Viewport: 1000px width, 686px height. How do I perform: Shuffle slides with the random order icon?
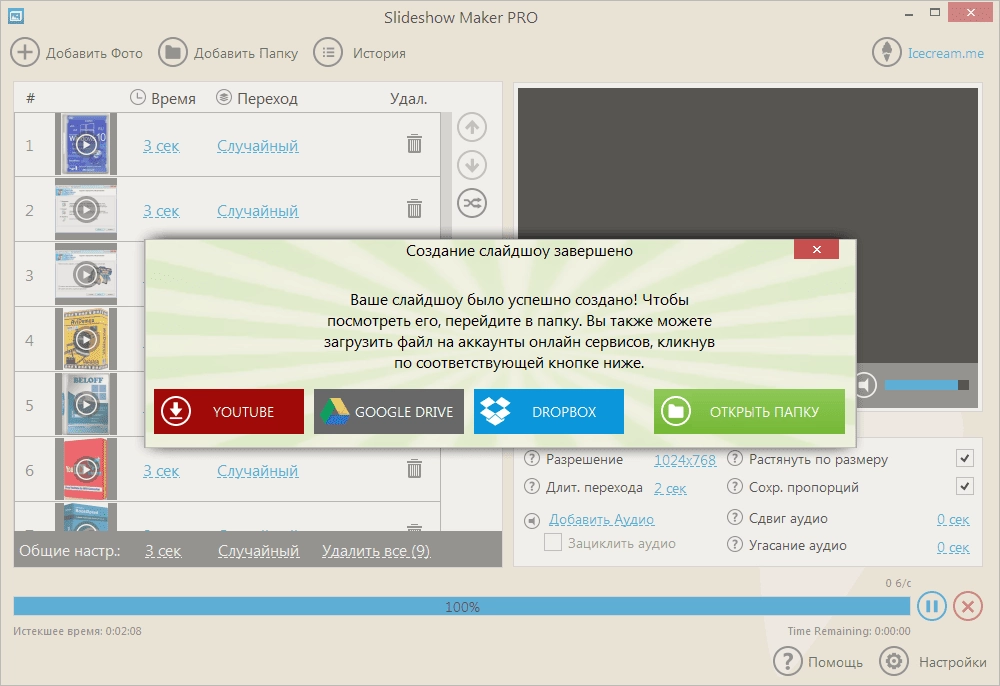click(x=472, y=203)
